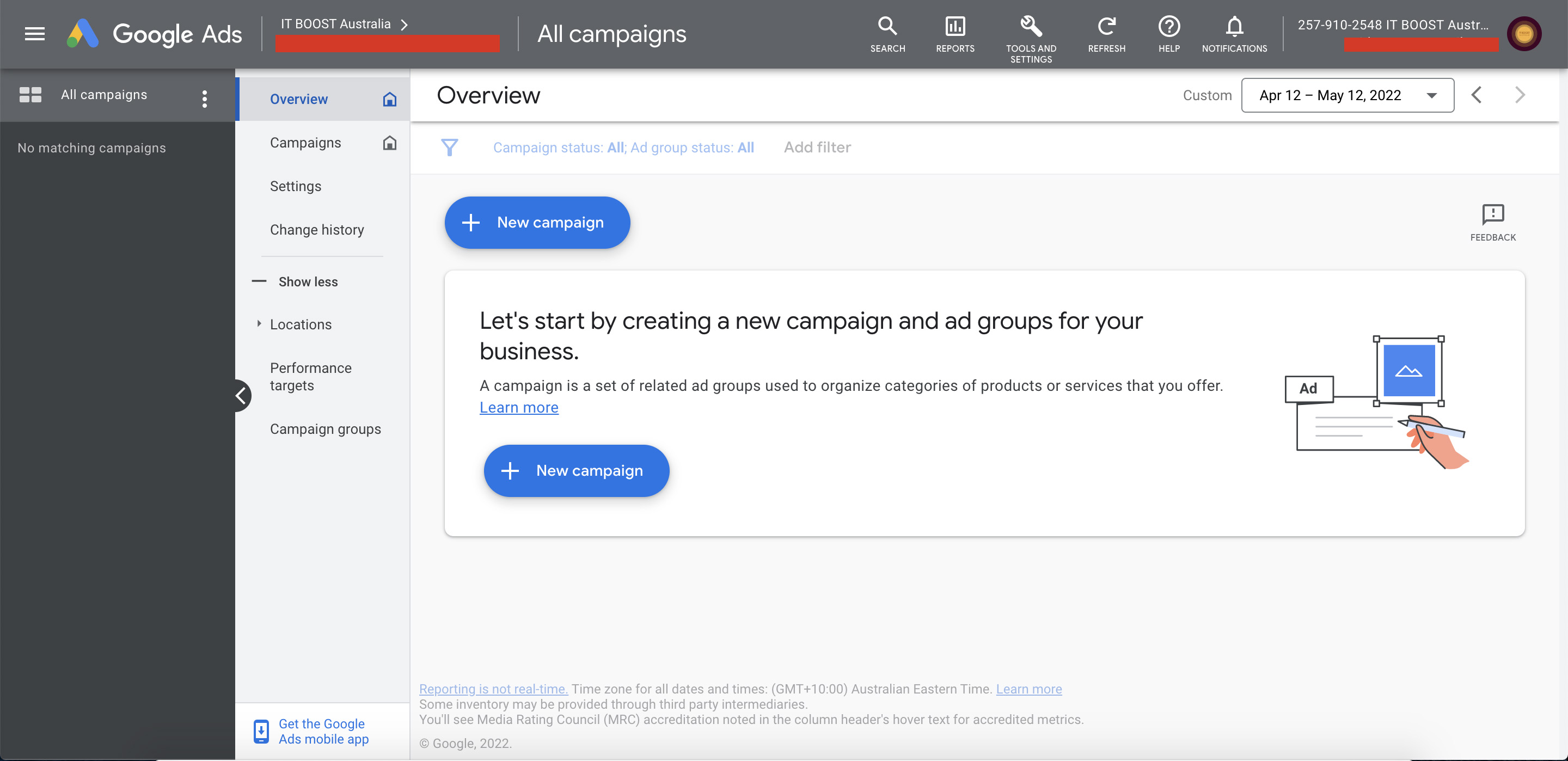The image size is (1568, 761).
Task: Open the hamburger navigation menu
Action: pos(35,34)
